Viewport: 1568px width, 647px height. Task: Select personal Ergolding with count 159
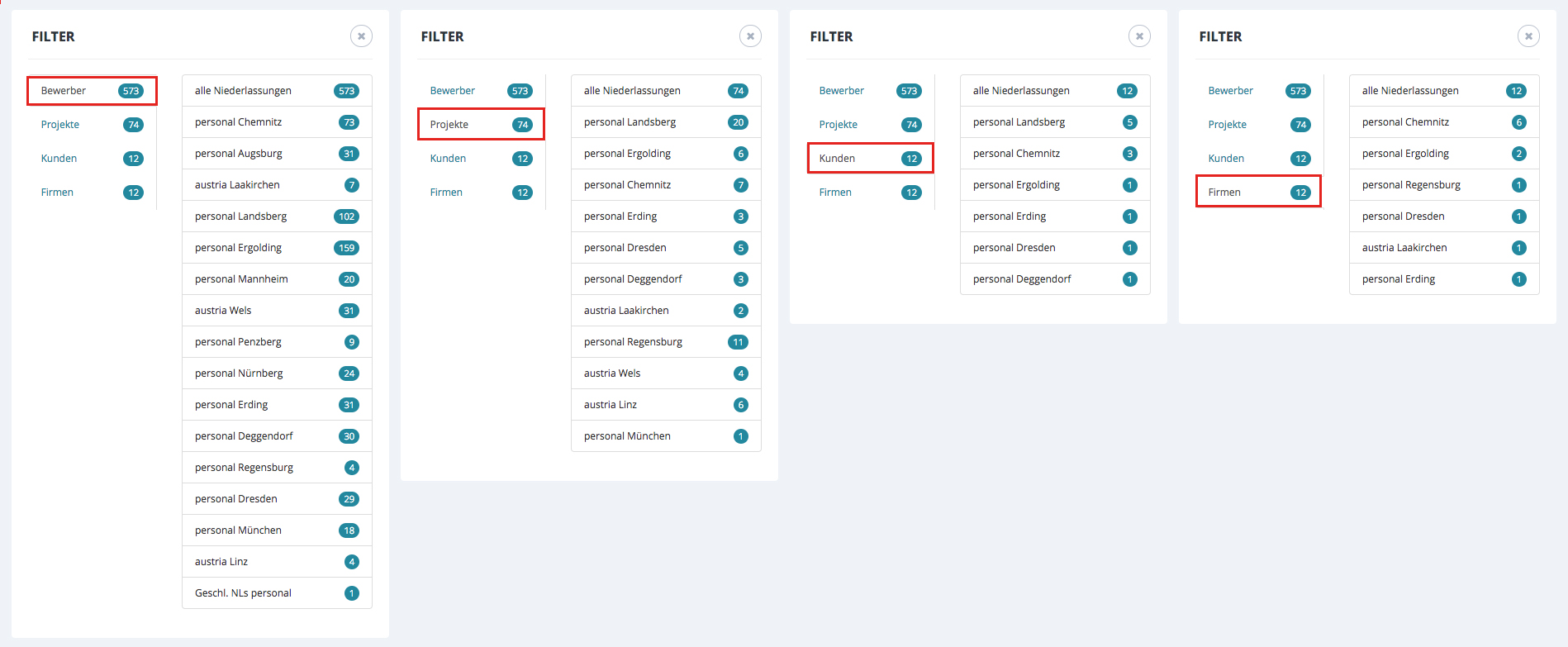coord(277,248)
